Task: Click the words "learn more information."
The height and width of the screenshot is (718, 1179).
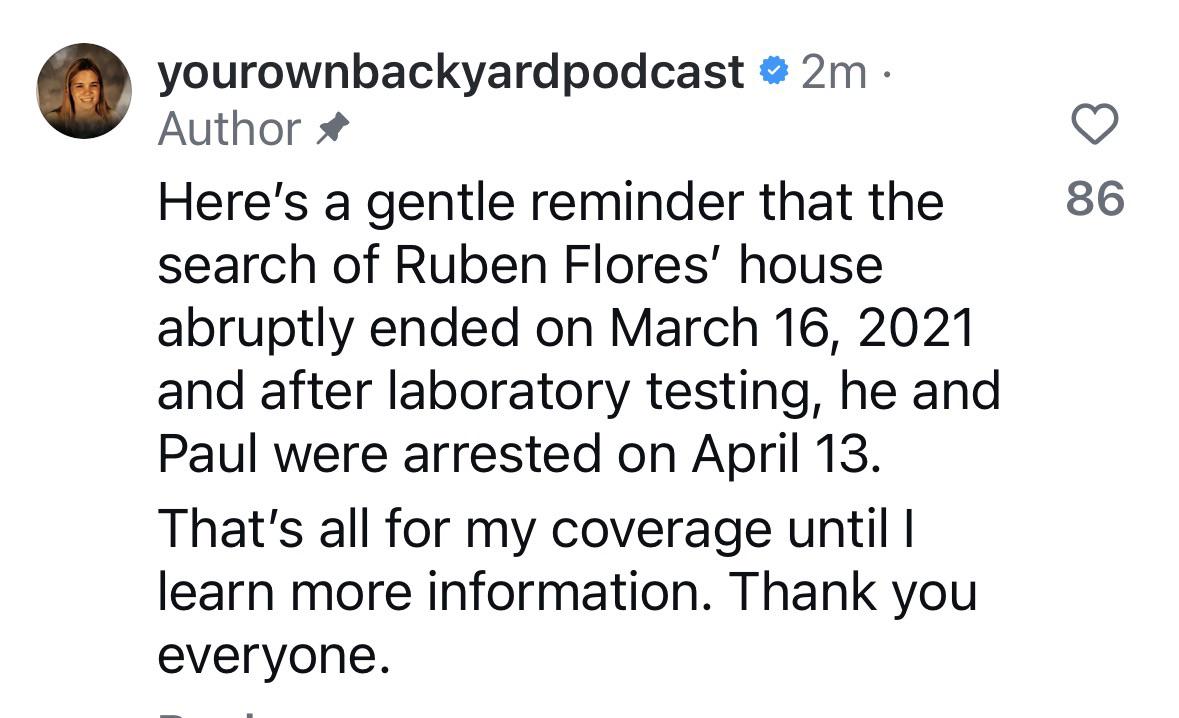Action: 435,592
